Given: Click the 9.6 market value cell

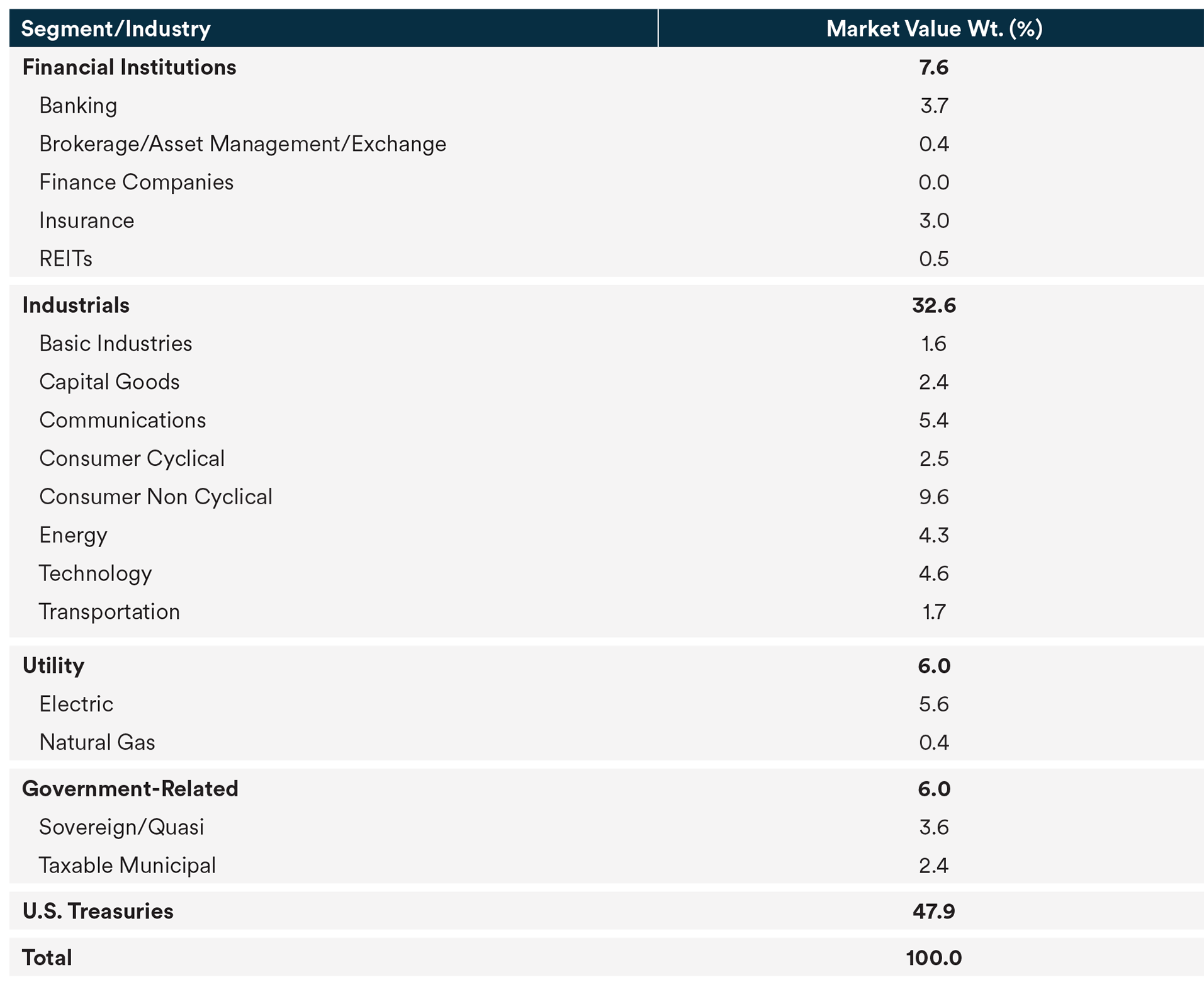Looking at the screenshot, I should point(933,497).
